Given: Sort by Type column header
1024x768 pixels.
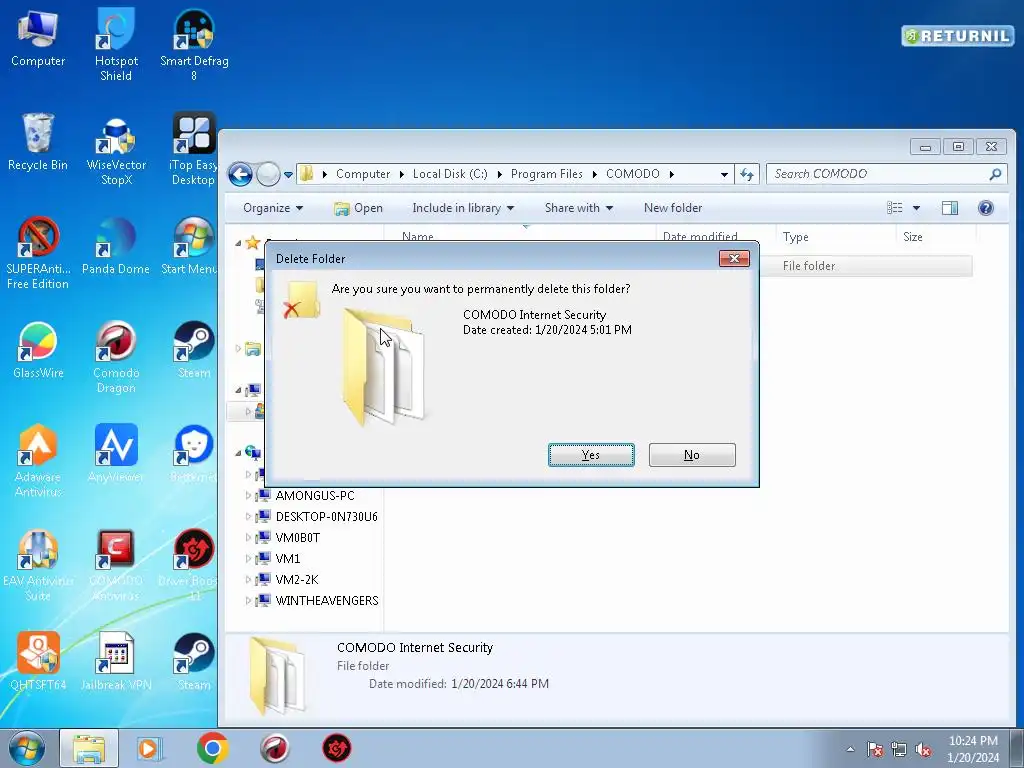Looking at the screenshot, I should click(x=835, y=236).
